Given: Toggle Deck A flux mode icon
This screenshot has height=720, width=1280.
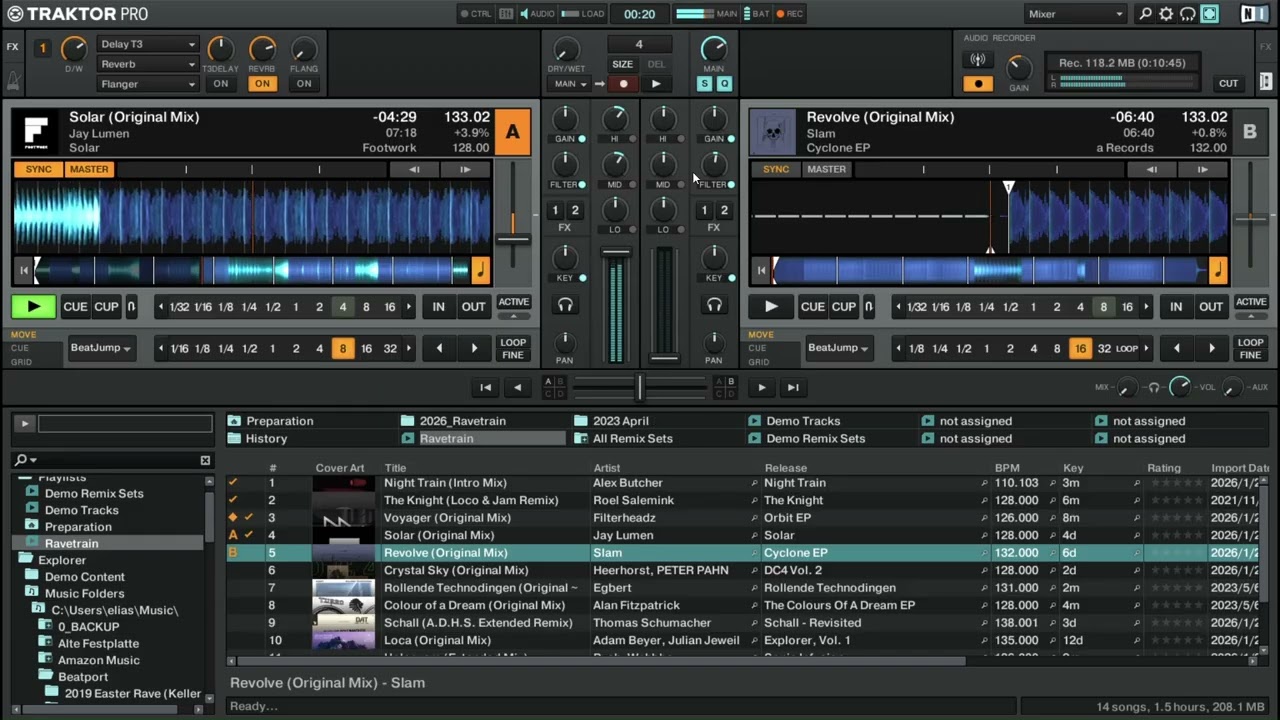Looking at the screenshot, I should (x=131, y=307).
